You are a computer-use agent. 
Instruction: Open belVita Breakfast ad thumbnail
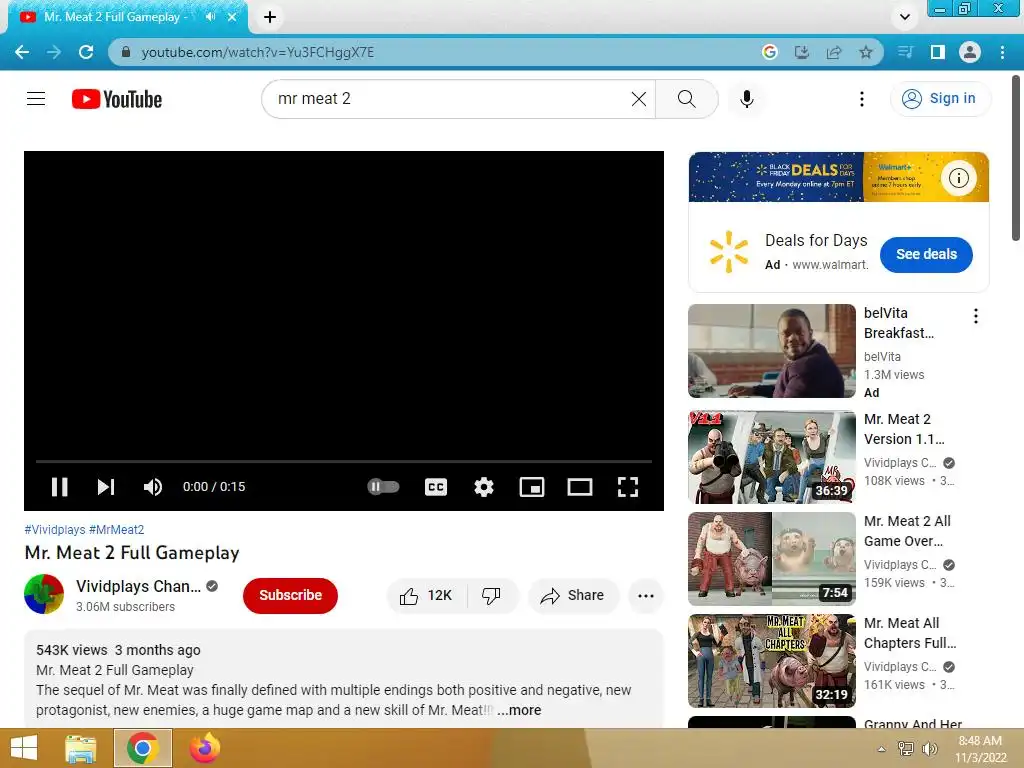coord(772,351)
